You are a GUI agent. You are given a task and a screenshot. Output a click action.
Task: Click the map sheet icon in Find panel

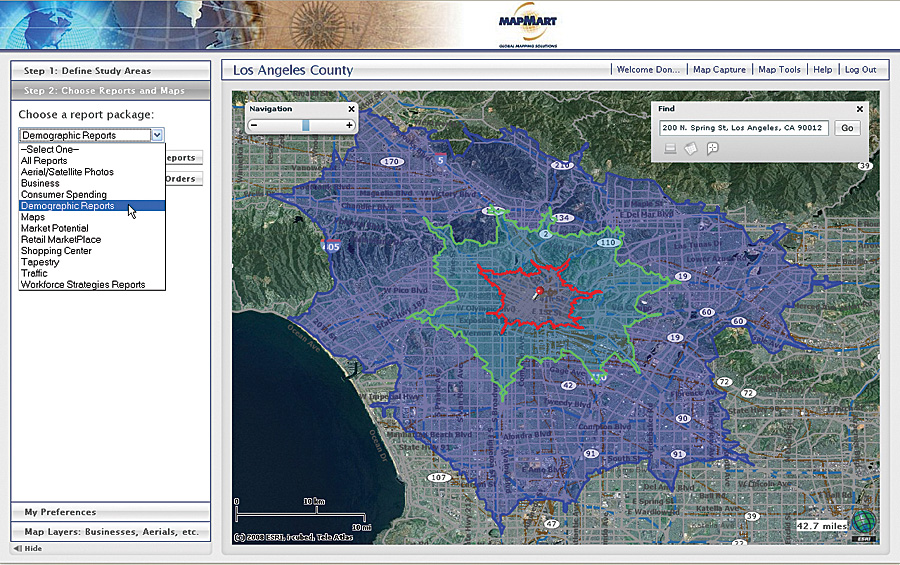pyautogui.click(x=691, y=149)
